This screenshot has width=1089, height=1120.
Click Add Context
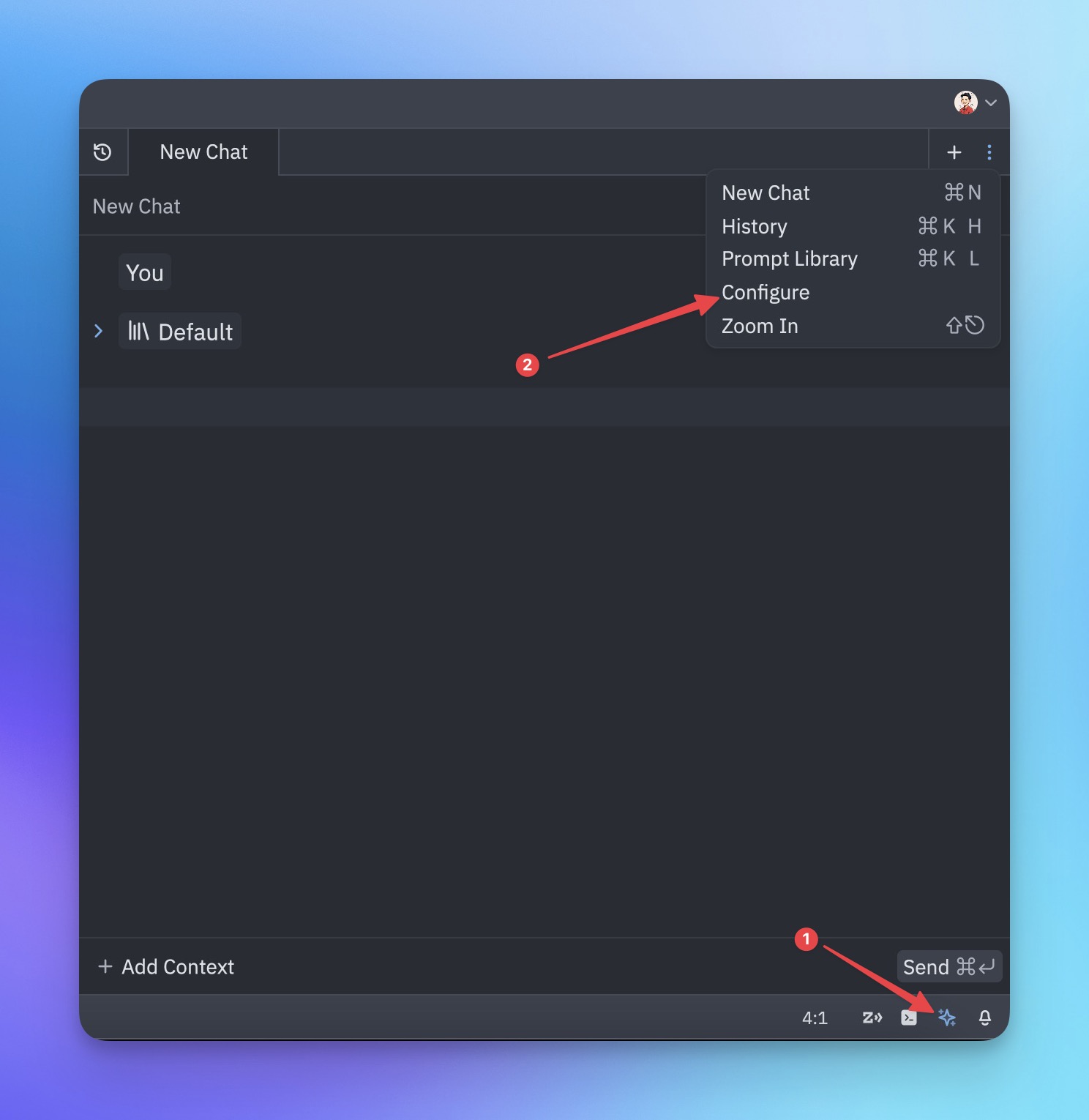[166, 966]
